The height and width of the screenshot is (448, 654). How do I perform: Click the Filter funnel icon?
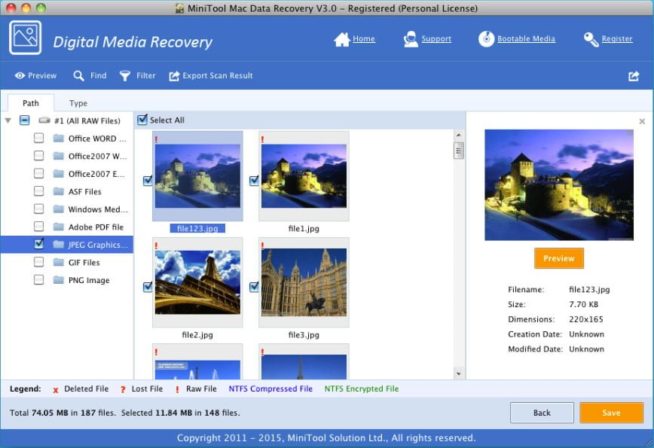point(125,76)
